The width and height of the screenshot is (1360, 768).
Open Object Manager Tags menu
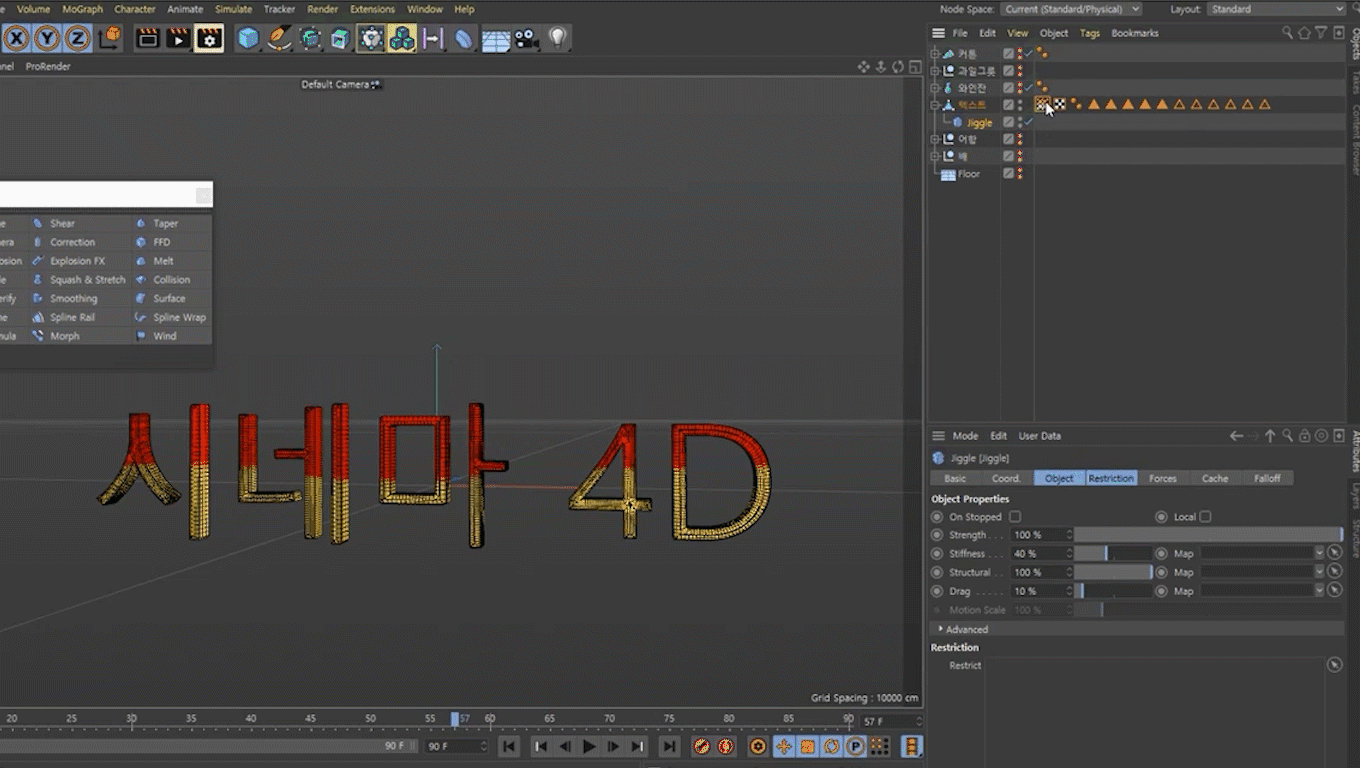pos(1090,33)
